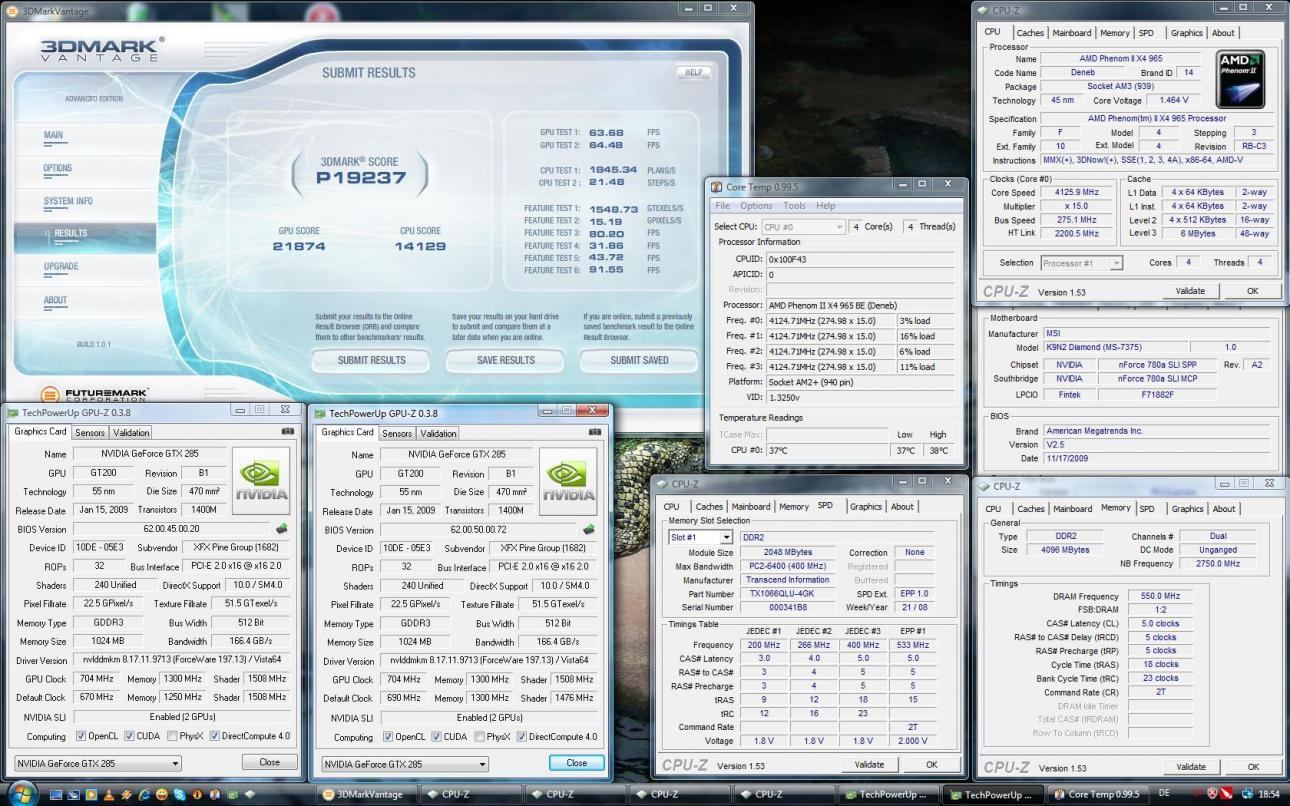The image size is (1290, 806).
Task: Click the Save Results button
Action: (505, 360)
